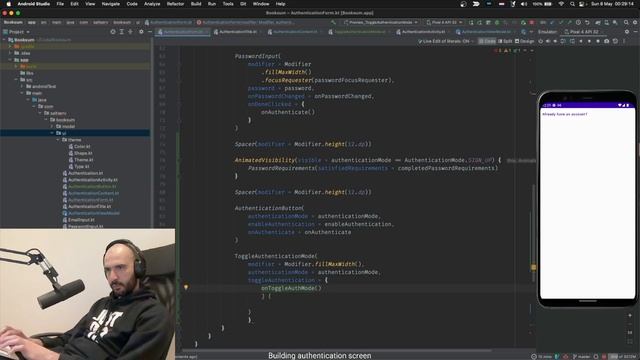Click 'Already have an account?' in emulator
Screen dimensions: 640x360
click(564, 114)
